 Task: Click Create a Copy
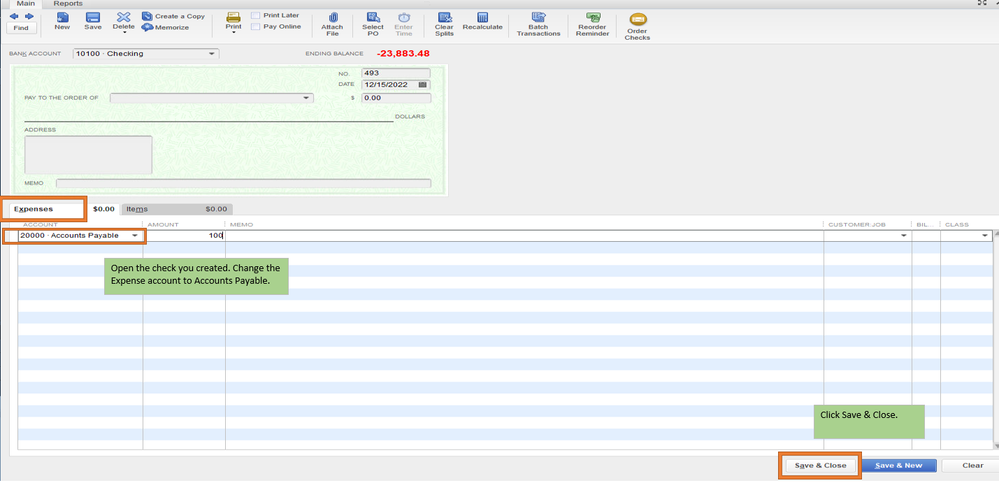coord(173,16)
